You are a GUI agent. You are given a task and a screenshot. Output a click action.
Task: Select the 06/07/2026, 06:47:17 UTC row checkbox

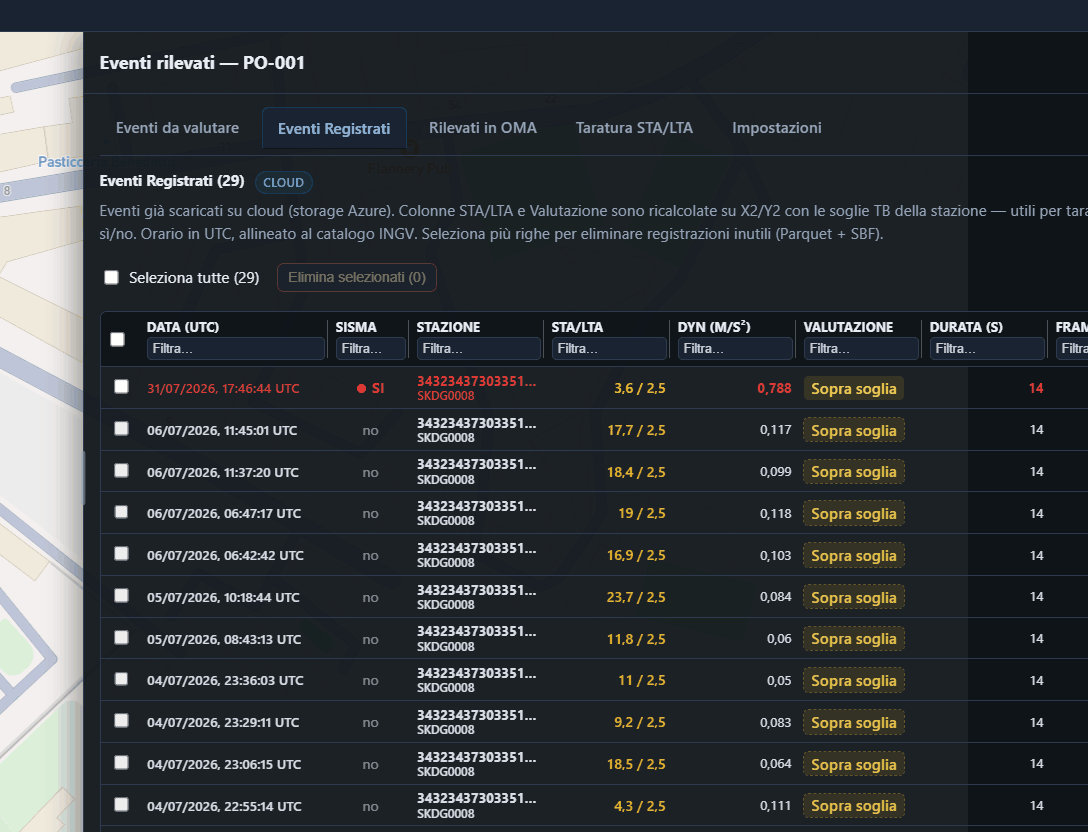click(121, 512)
